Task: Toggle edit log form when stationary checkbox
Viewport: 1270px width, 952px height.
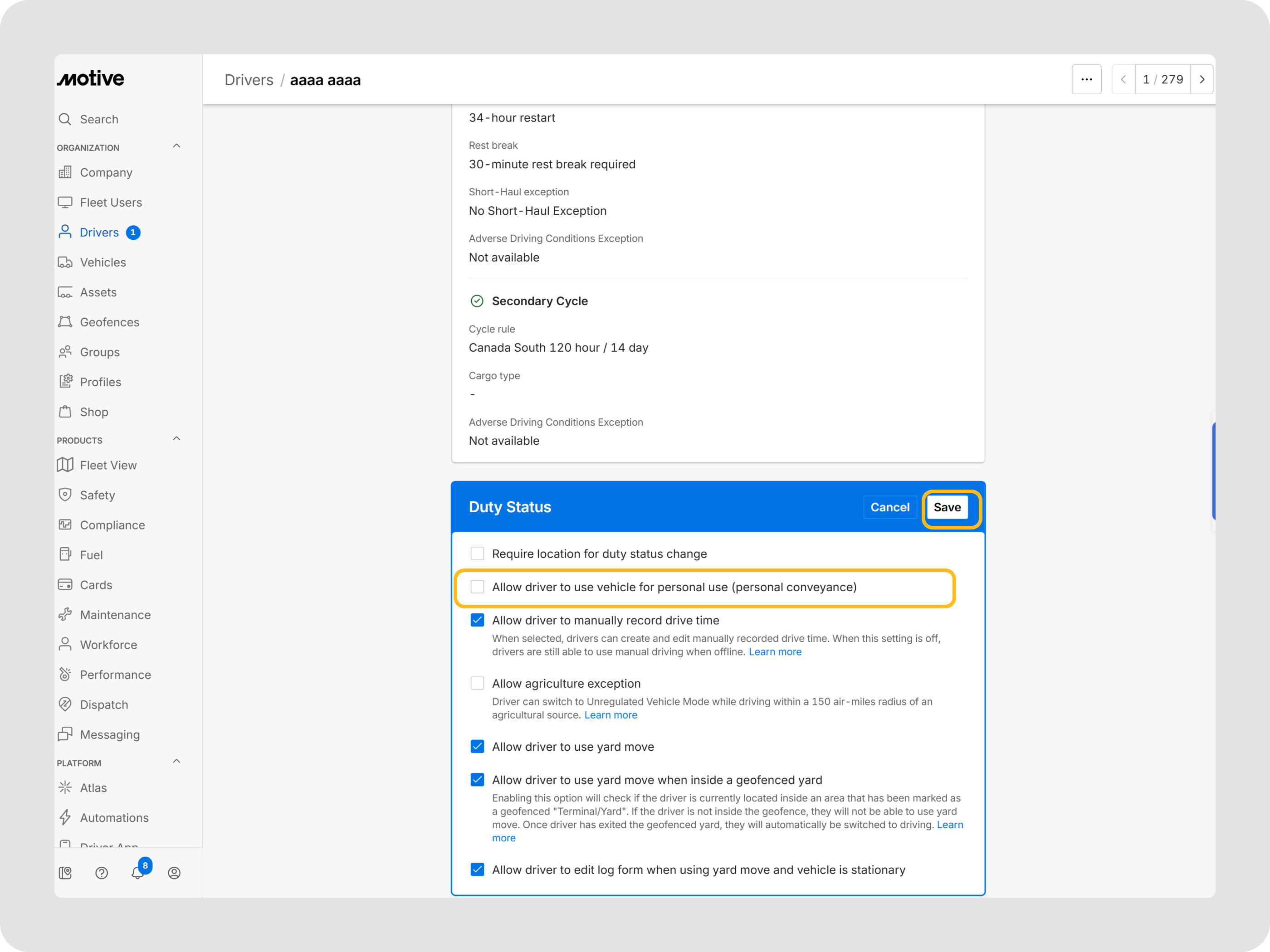Action: click(x=477, y=869)
